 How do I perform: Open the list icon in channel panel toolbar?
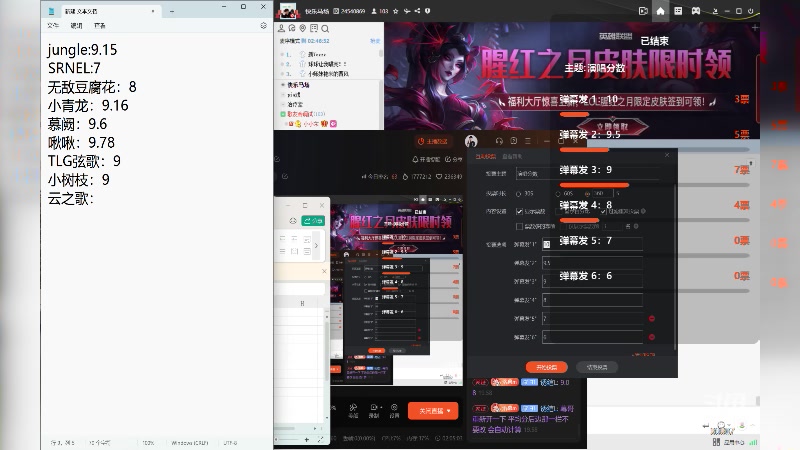click(314, 28)
